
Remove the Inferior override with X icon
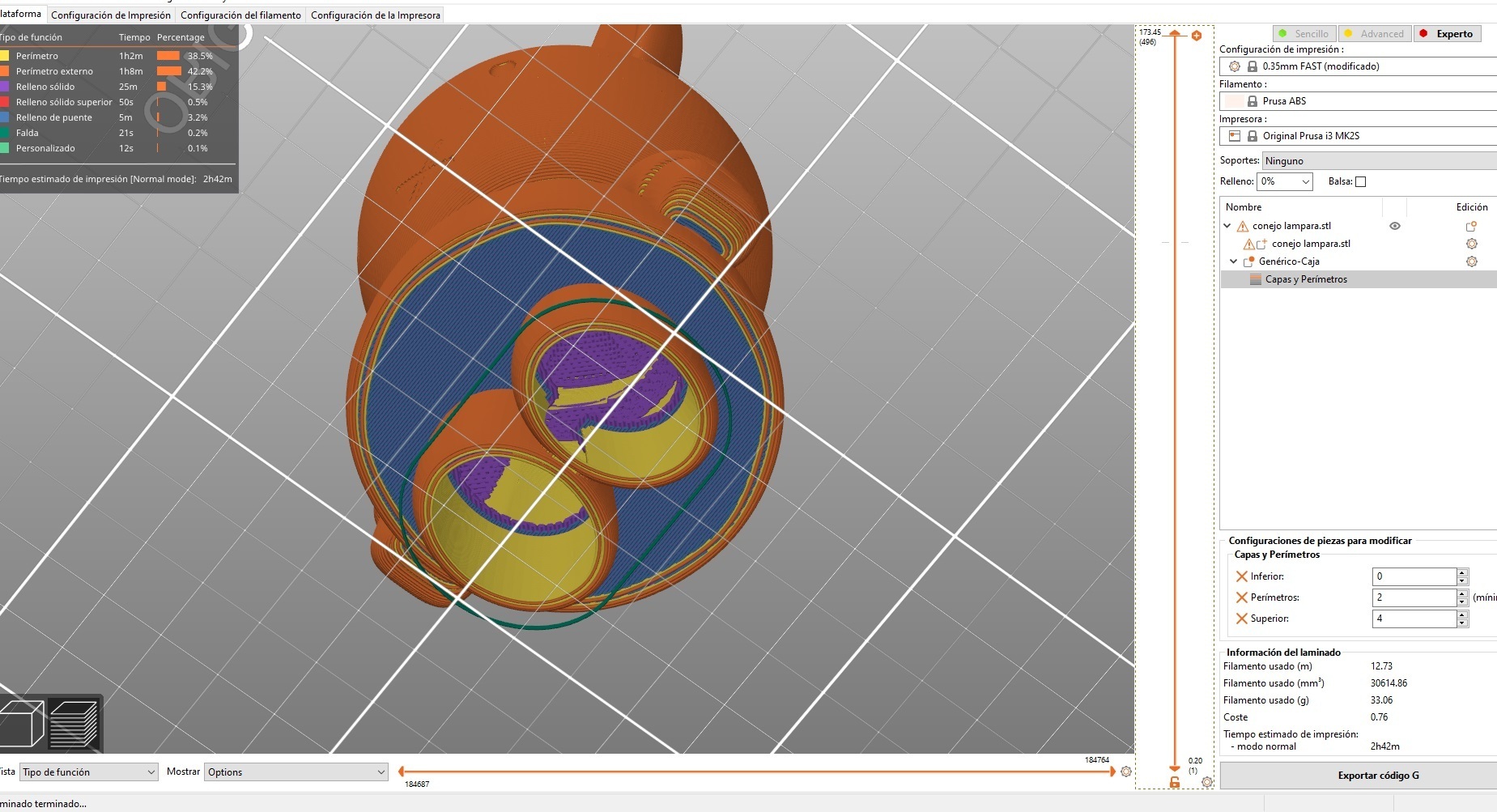tap(1241, 576)
